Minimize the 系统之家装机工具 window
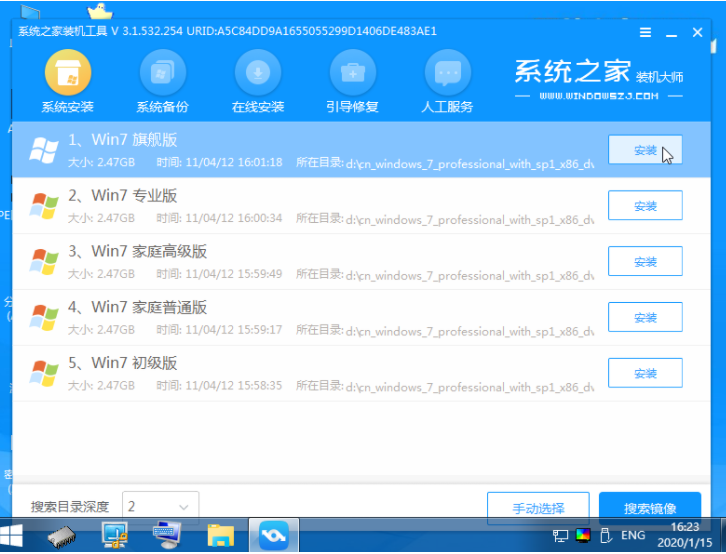Viewport: 726px width, 554px height. tap(671, 33)
